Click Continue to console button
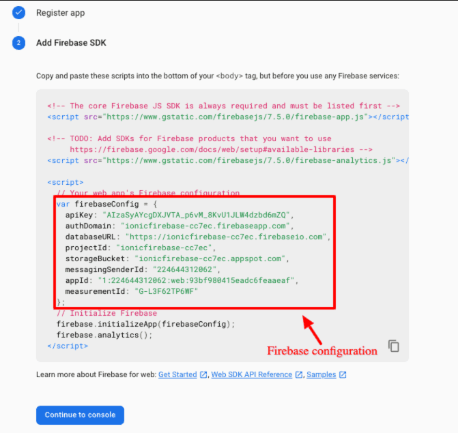The height and width of the screenshot is (434, 458). (x=80, y=415)
